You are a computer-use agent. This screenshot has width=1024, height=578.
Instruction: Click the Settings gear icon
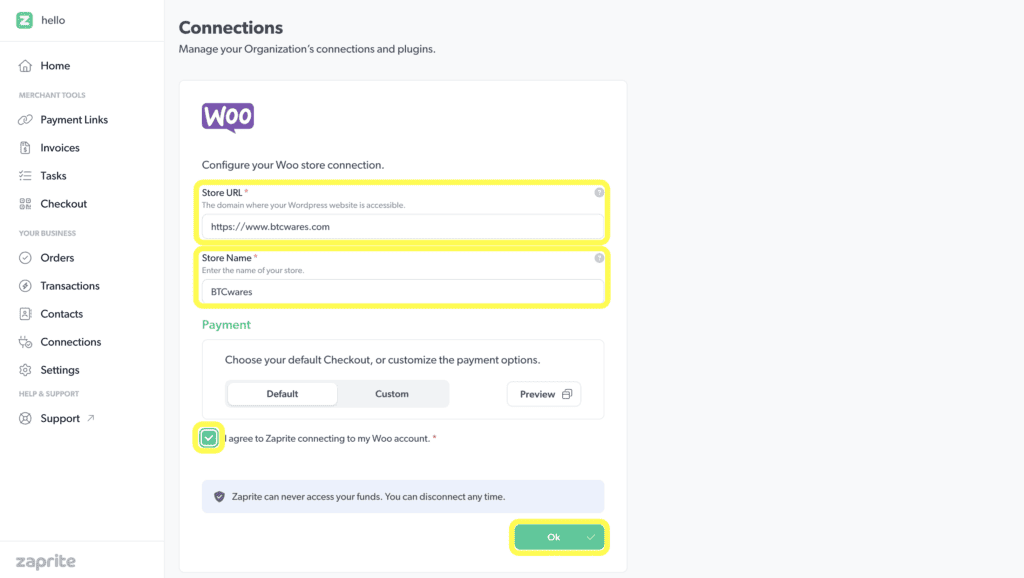[x=26, y=370]
